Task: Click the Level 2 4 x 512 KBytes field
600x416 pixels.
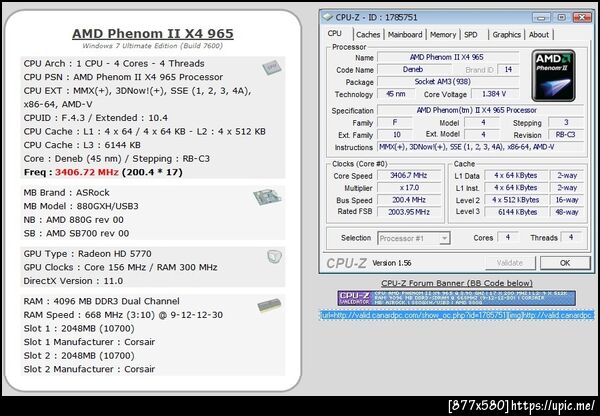Action: tap(517, 200)
